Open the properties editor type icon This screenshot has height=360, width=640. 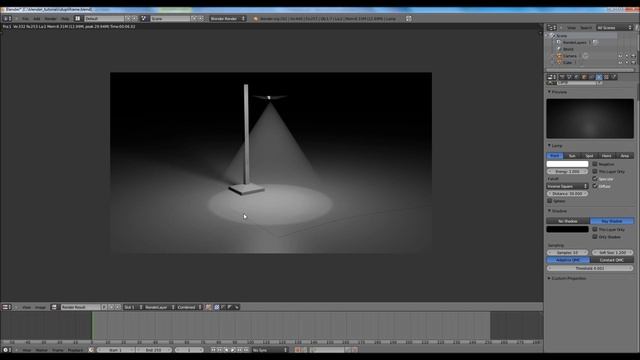point(551,77)
